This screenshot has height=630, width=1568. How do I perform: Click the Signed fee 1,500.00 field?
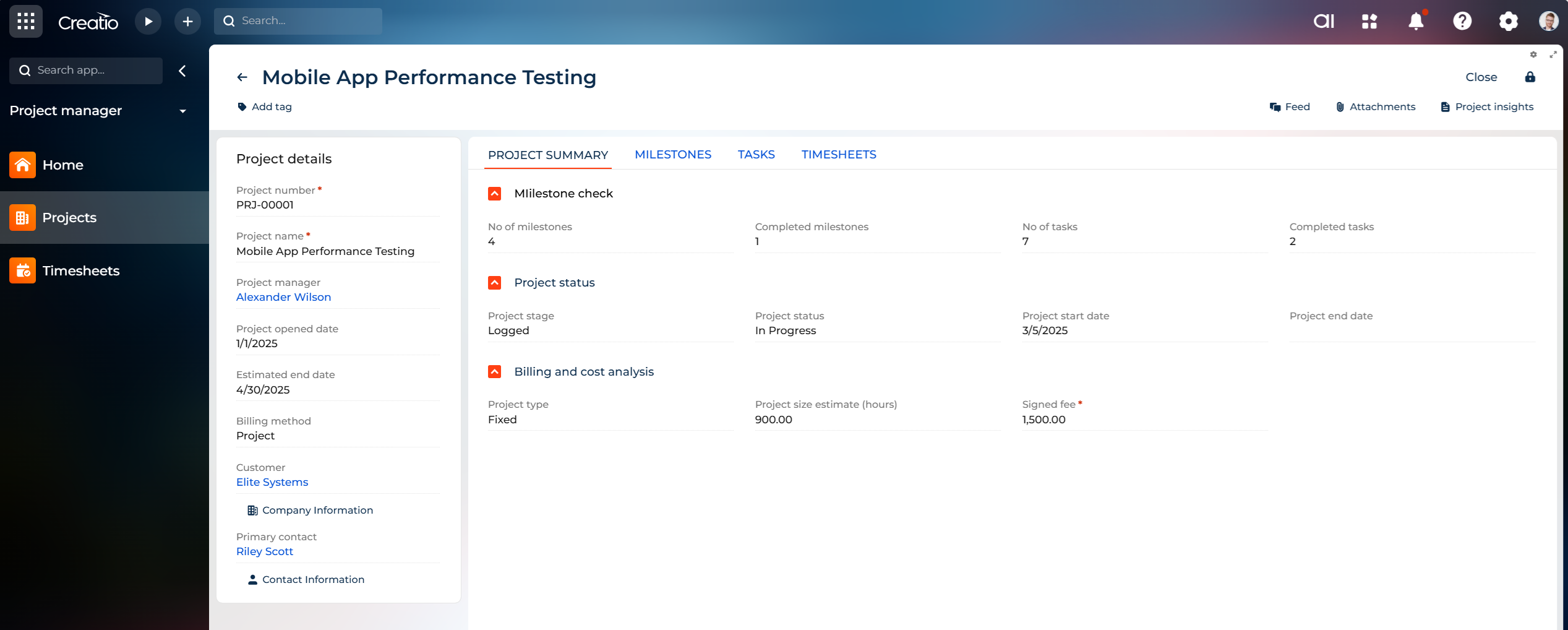1145,420
